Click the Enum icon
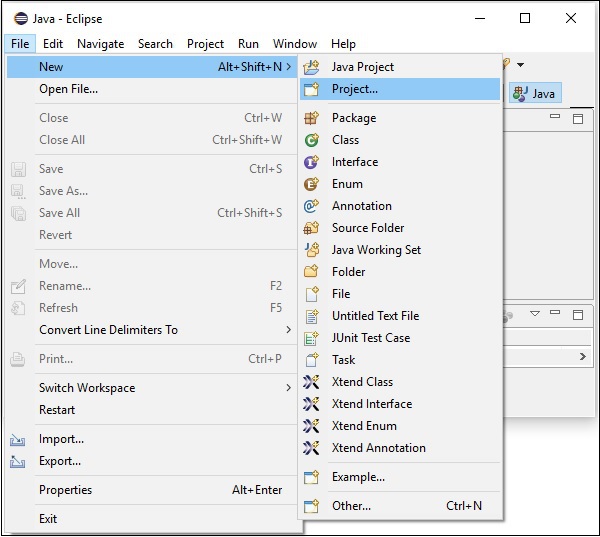 [311, 184]
